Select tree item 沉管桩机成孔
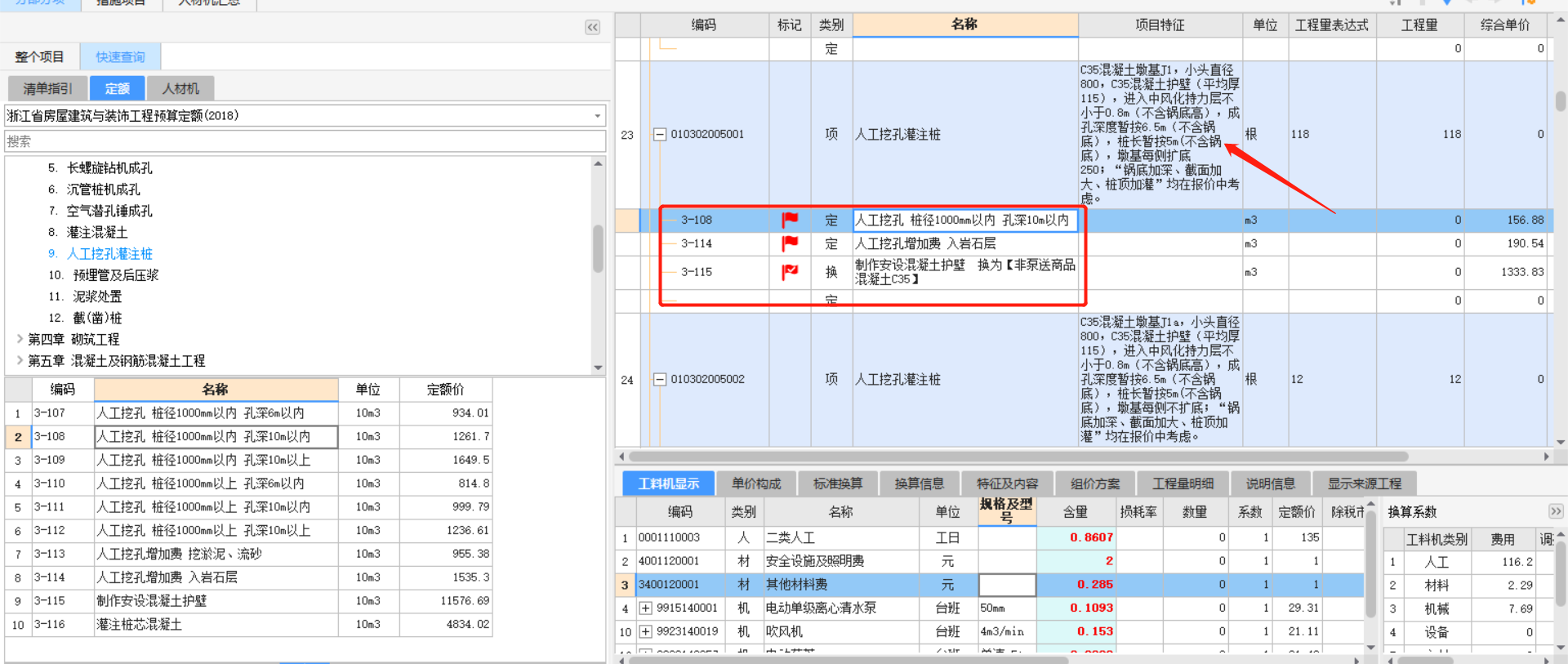Screen dimensions: 1568x664 [103, 189]
